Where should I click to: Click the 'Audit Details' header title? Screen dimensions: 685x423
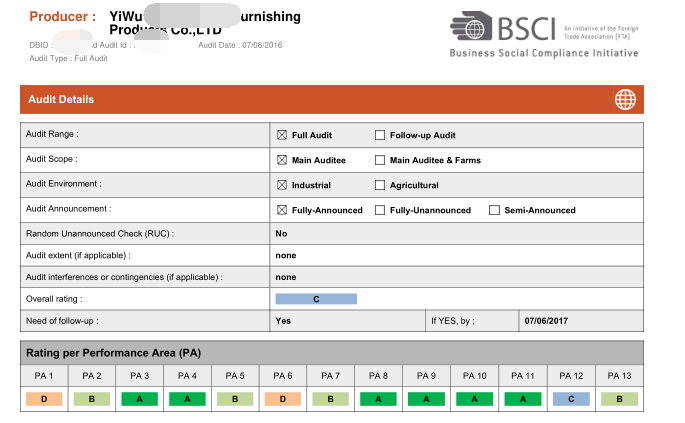pyautogui.click(x=61, y=100)
